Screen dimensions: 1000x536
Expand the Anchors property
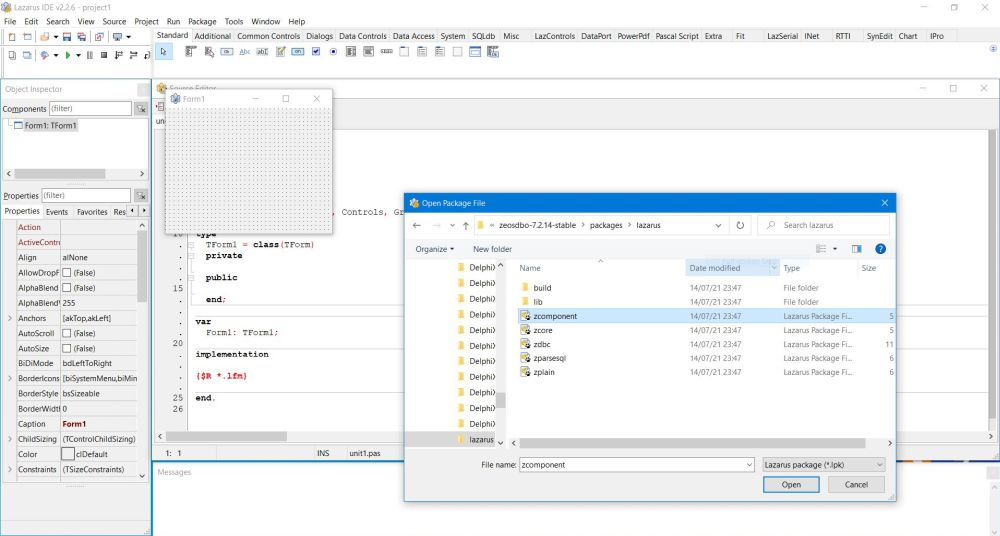[x=10, y=318]
